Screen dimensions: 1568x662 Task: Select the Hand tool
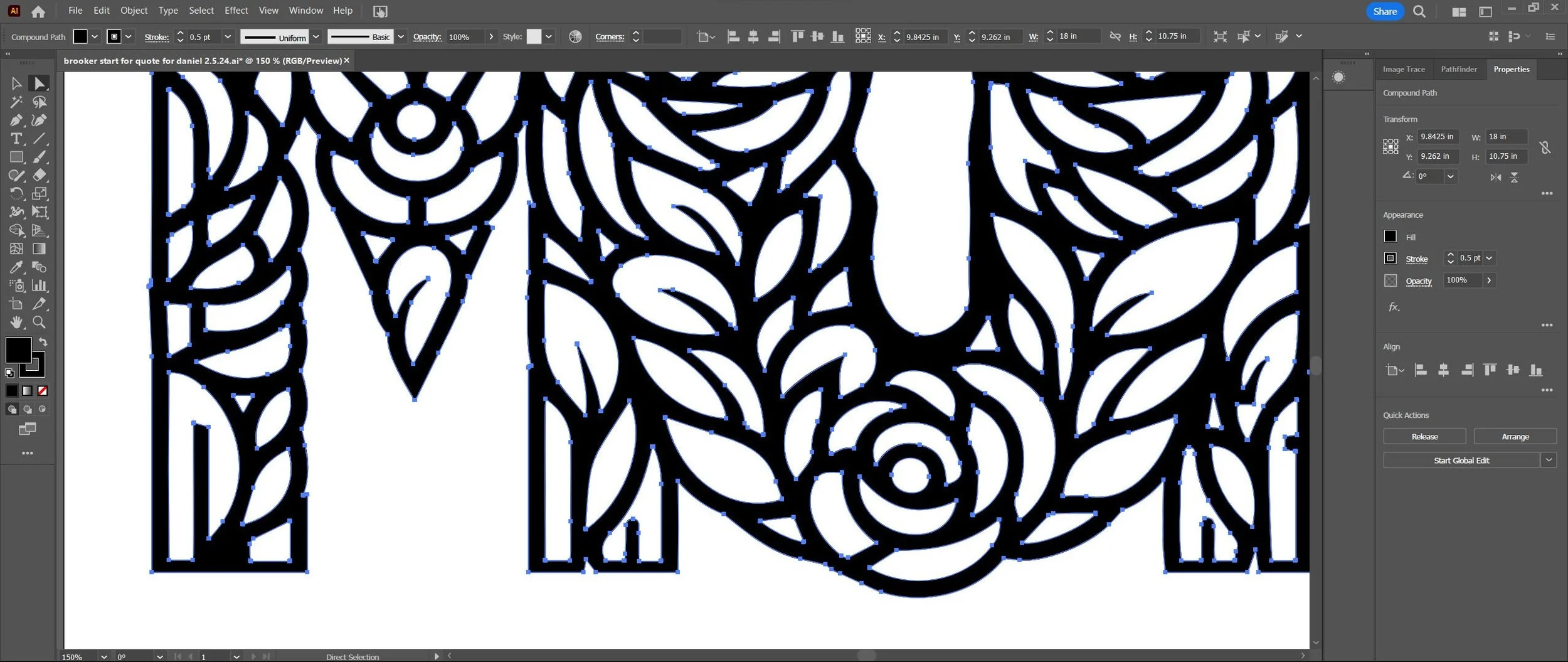pos(16,322)
